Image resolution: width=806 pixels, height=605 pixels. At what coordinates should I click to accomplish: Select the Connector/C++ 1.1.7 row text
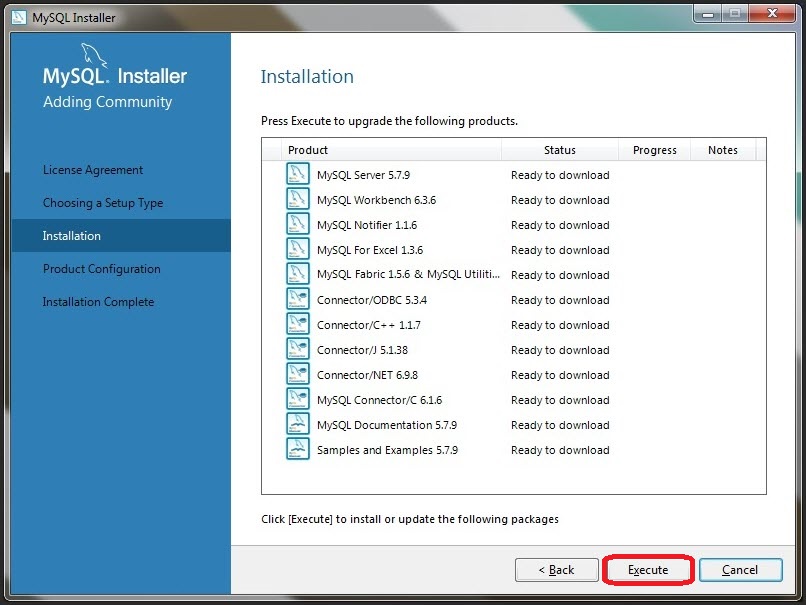pyautogui.click(x=369, y=325)
